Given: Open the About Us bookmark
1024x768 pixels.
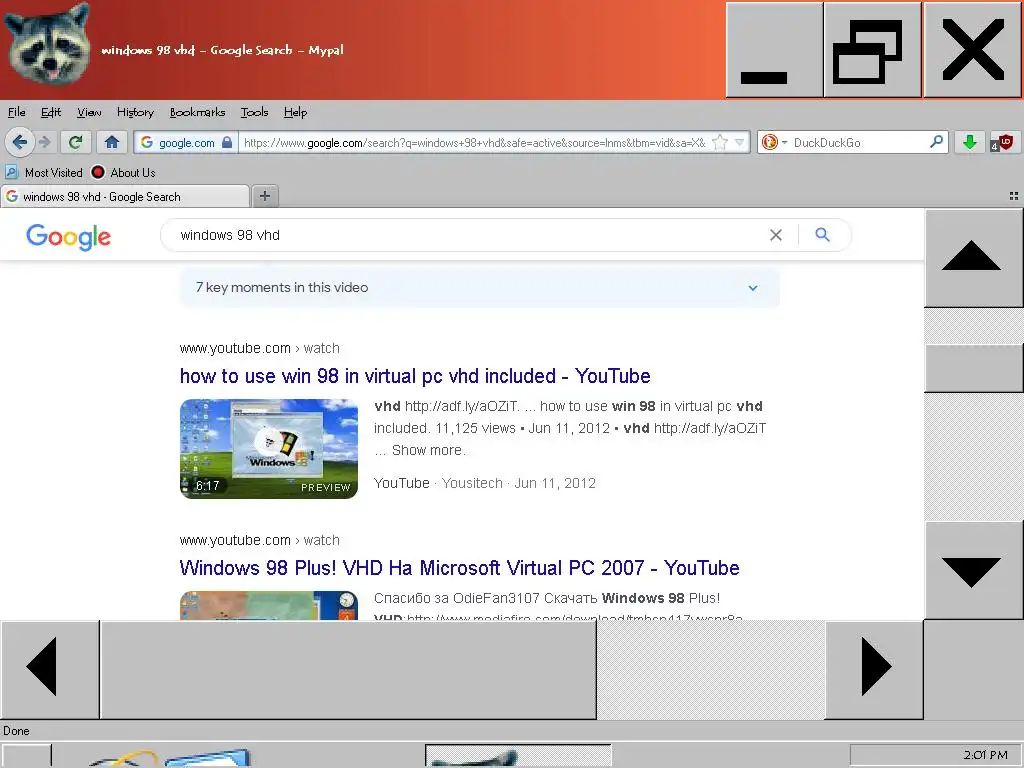Looking at the screenshot, I should pos(123,172).
